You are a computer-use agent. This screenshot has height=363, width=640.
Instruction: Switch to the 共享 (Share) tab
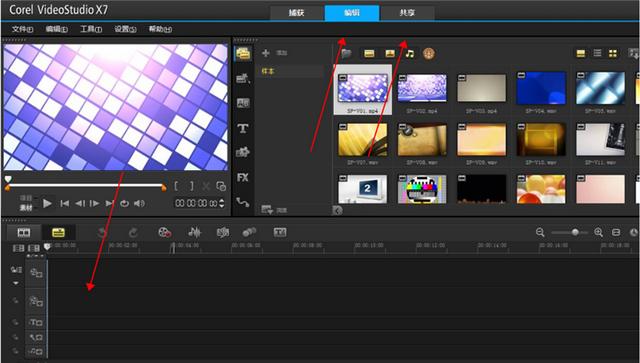click(407, 13)
